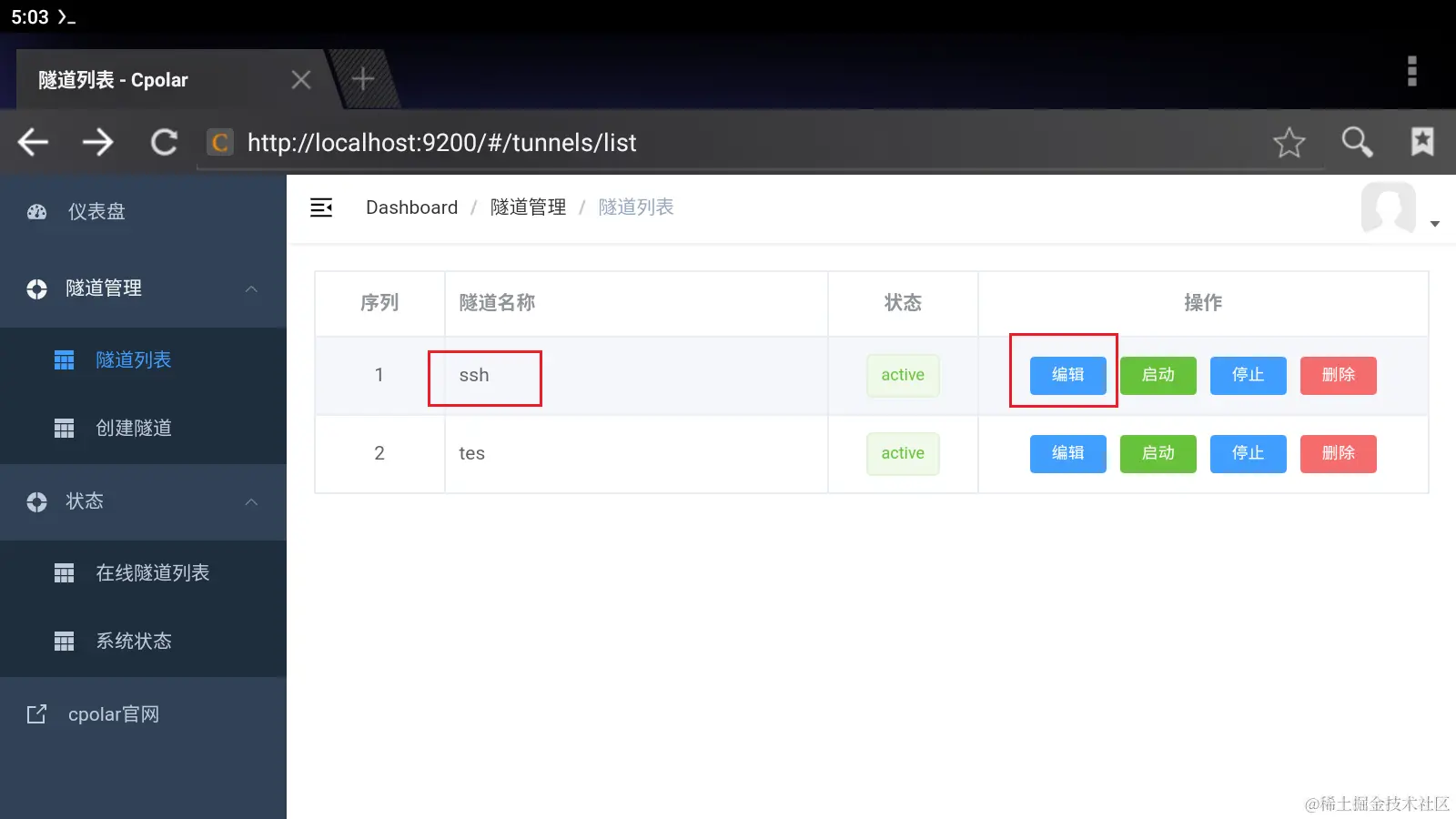
Task: Click the 5:03 clock in the status bar
Action: 30,17
